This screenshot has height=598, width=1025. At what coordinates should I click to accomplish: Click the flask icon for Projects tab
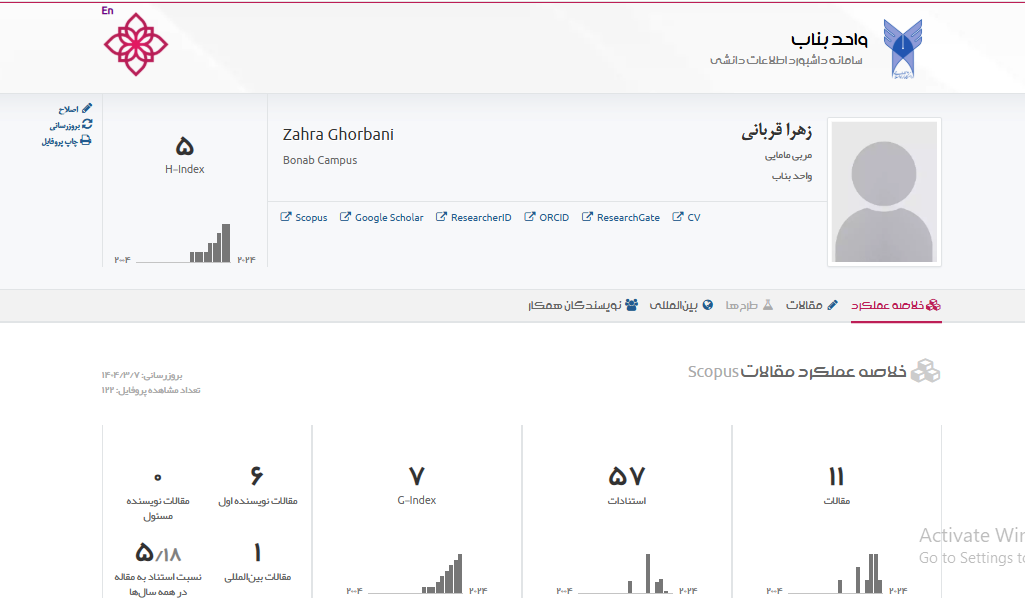coord(768,305)
